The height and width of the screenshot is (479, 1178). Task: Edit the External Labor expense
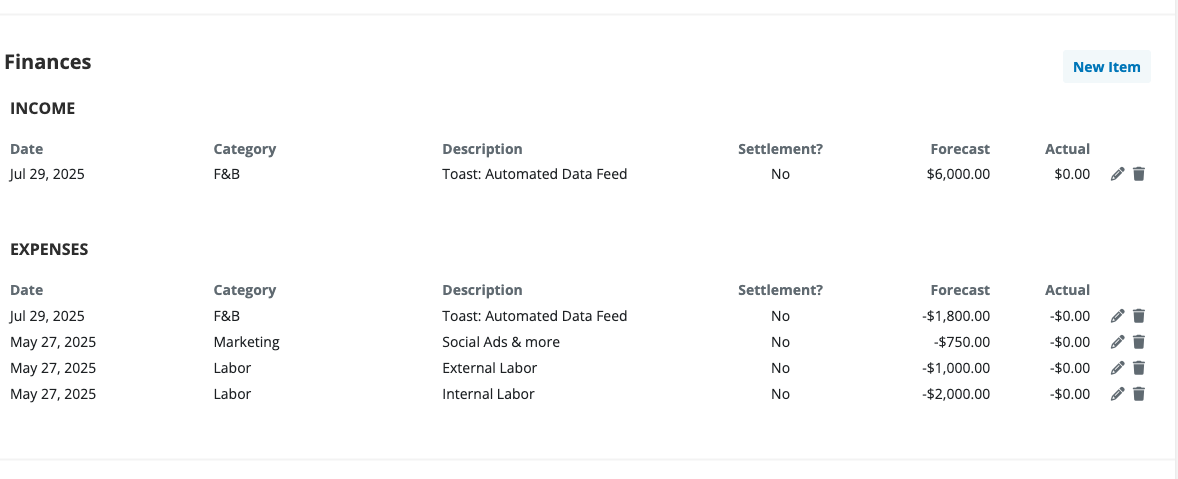point(1117,368)
